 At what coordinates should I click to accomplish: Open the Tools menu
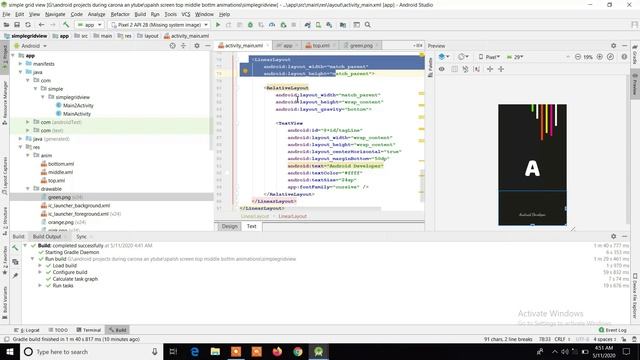[x=171, y=14]
